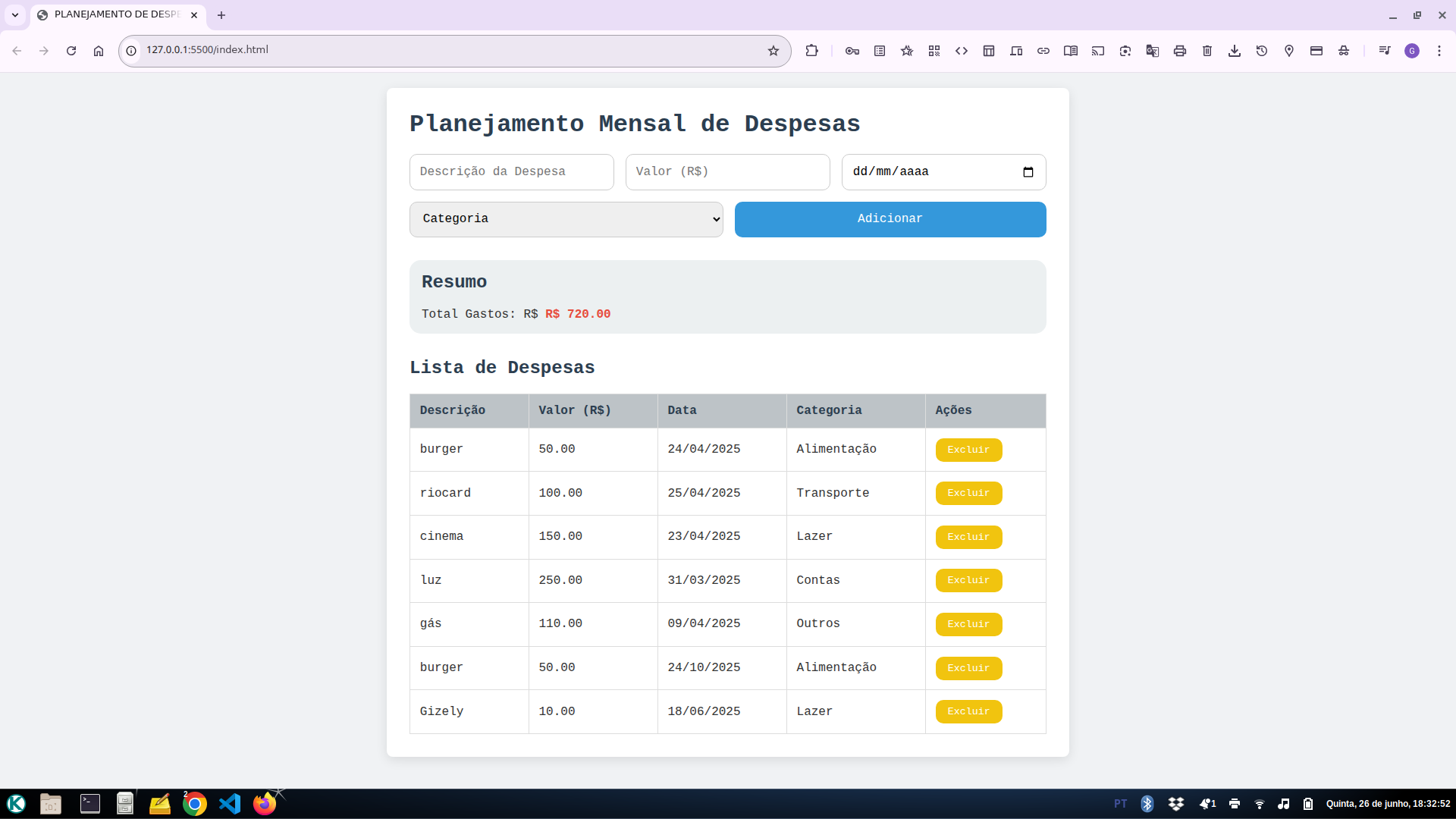Image resolution: width=1456 pixels, height=819 pixels.
Task: Excluir the Gizely expense
Action: pyautogui.click(x=968, y=711)
